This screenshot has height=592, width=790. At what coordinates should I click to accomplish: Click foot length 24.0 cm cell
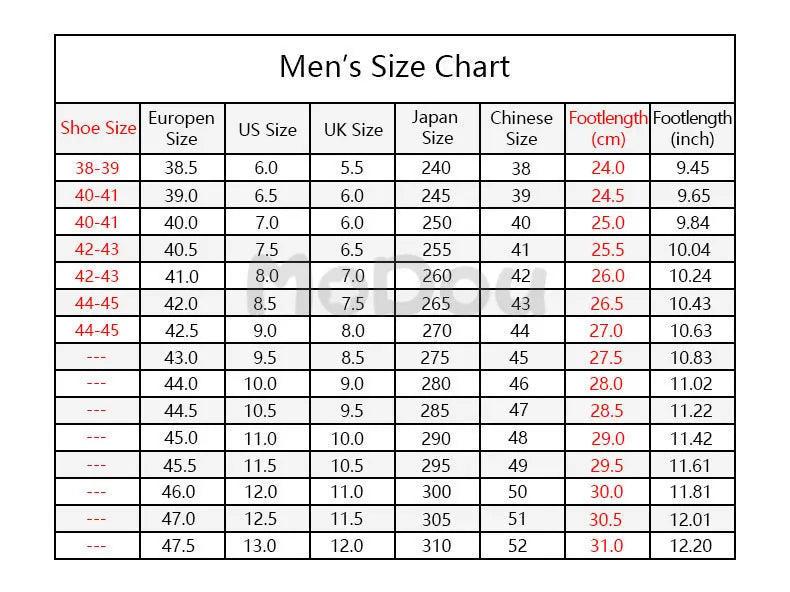tap(608, 168)
